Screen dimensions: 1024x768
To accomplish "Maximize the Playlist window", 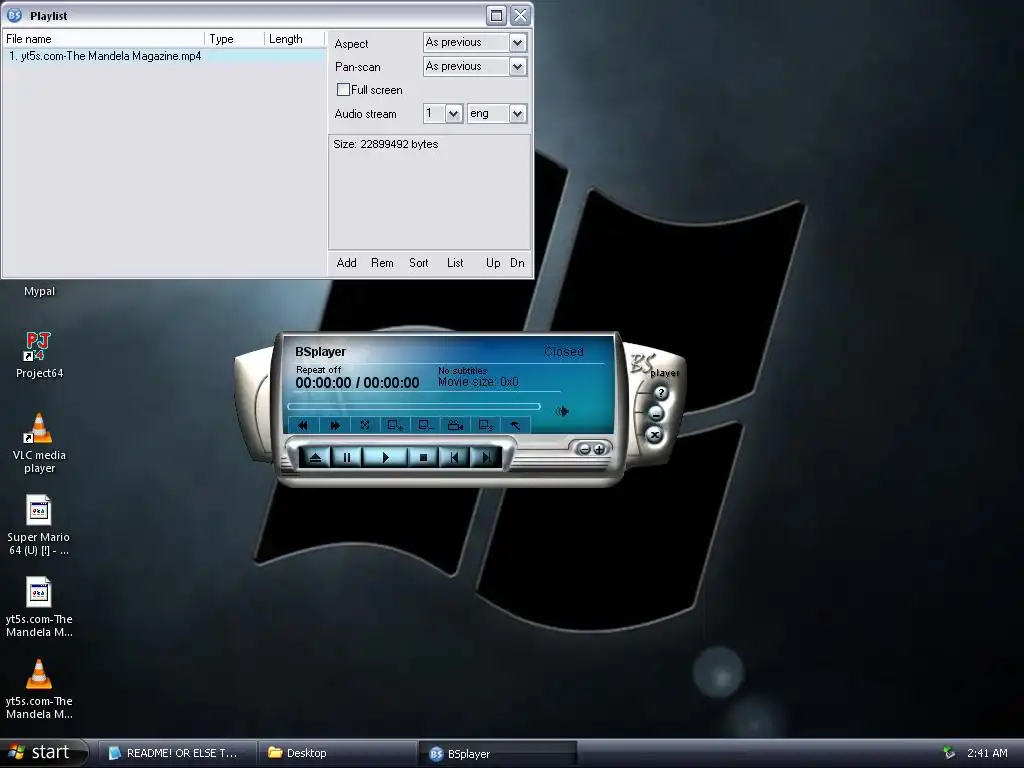I will pyautogui.click(x=496, y=15).
